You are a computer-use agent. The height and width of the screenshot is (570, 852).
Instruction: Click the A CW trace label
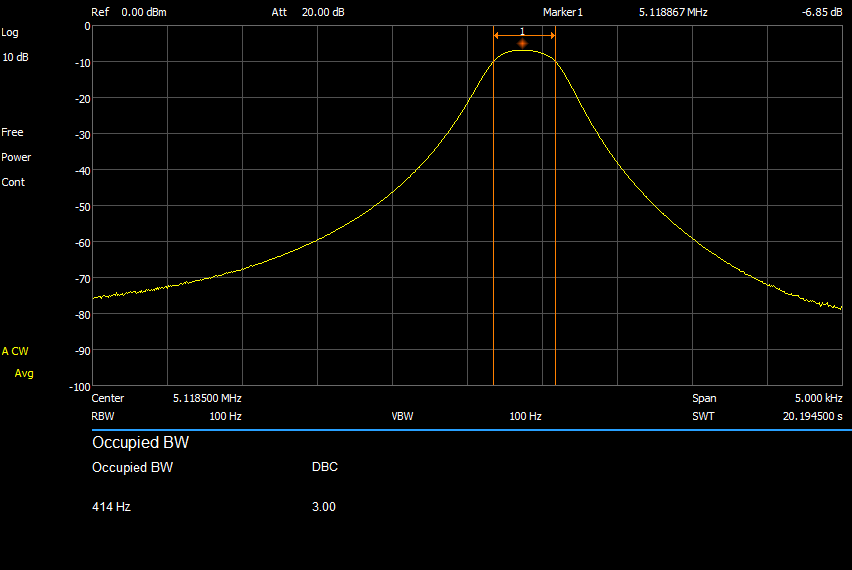[x=15, y=351]
